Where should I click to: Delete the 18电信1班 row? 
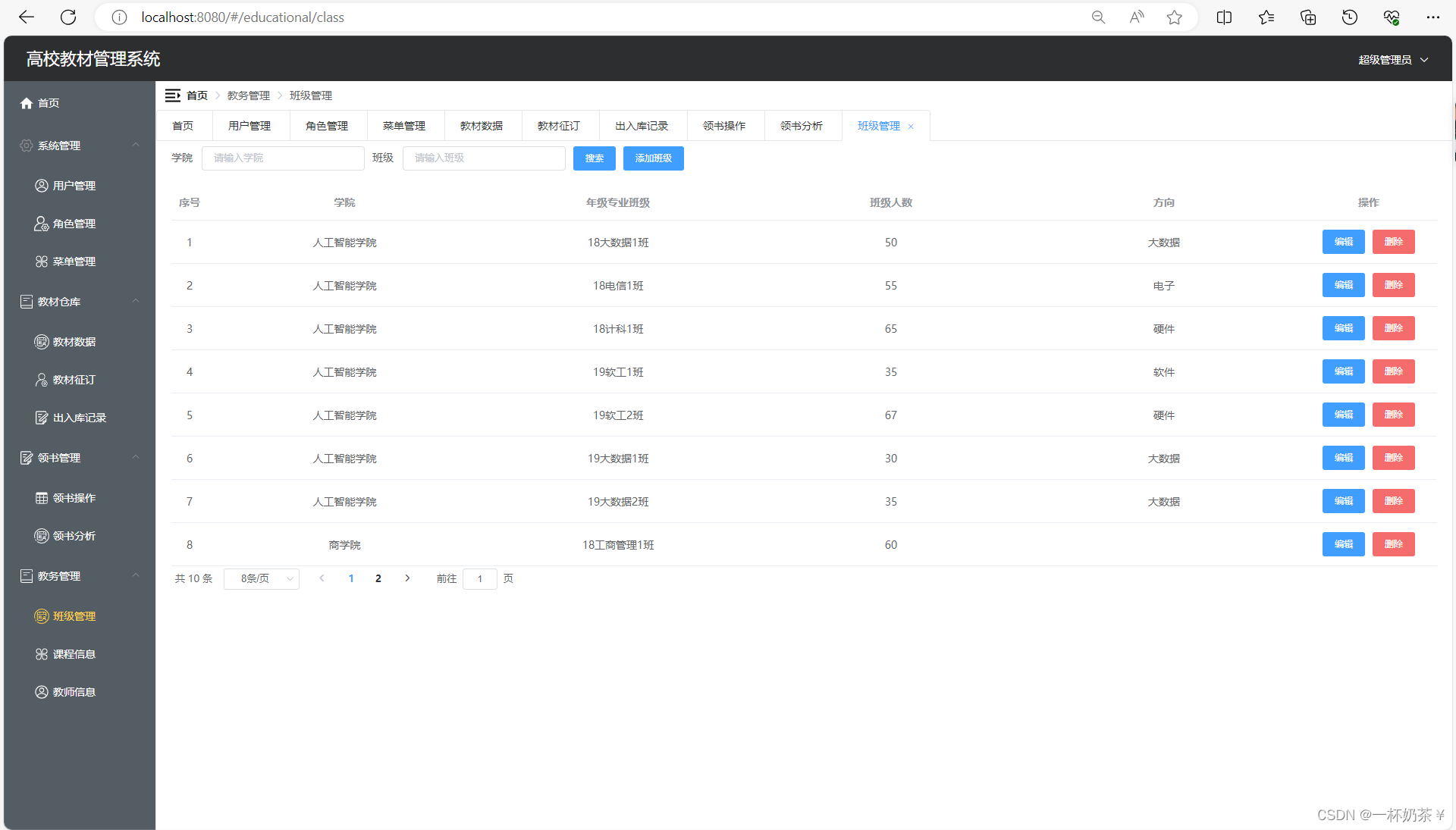pyautogui.click(x=1394, y=285)
